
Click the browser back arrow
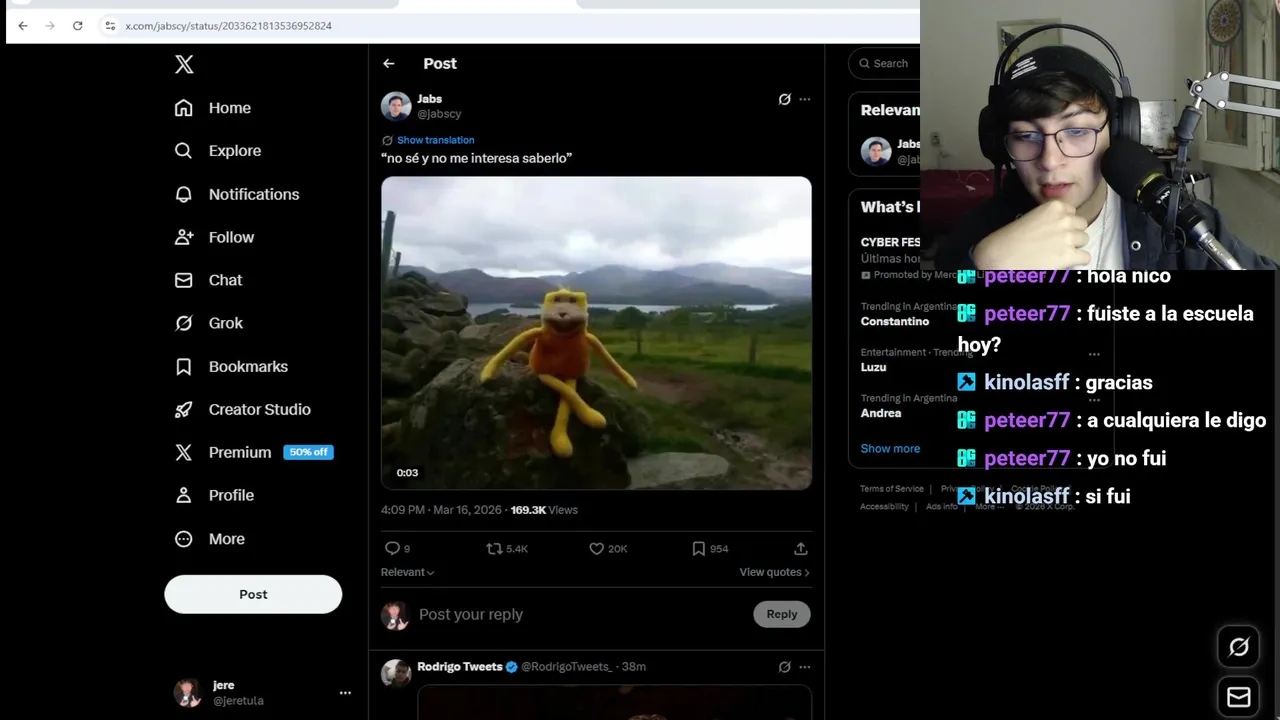click(x=23, y=26)
